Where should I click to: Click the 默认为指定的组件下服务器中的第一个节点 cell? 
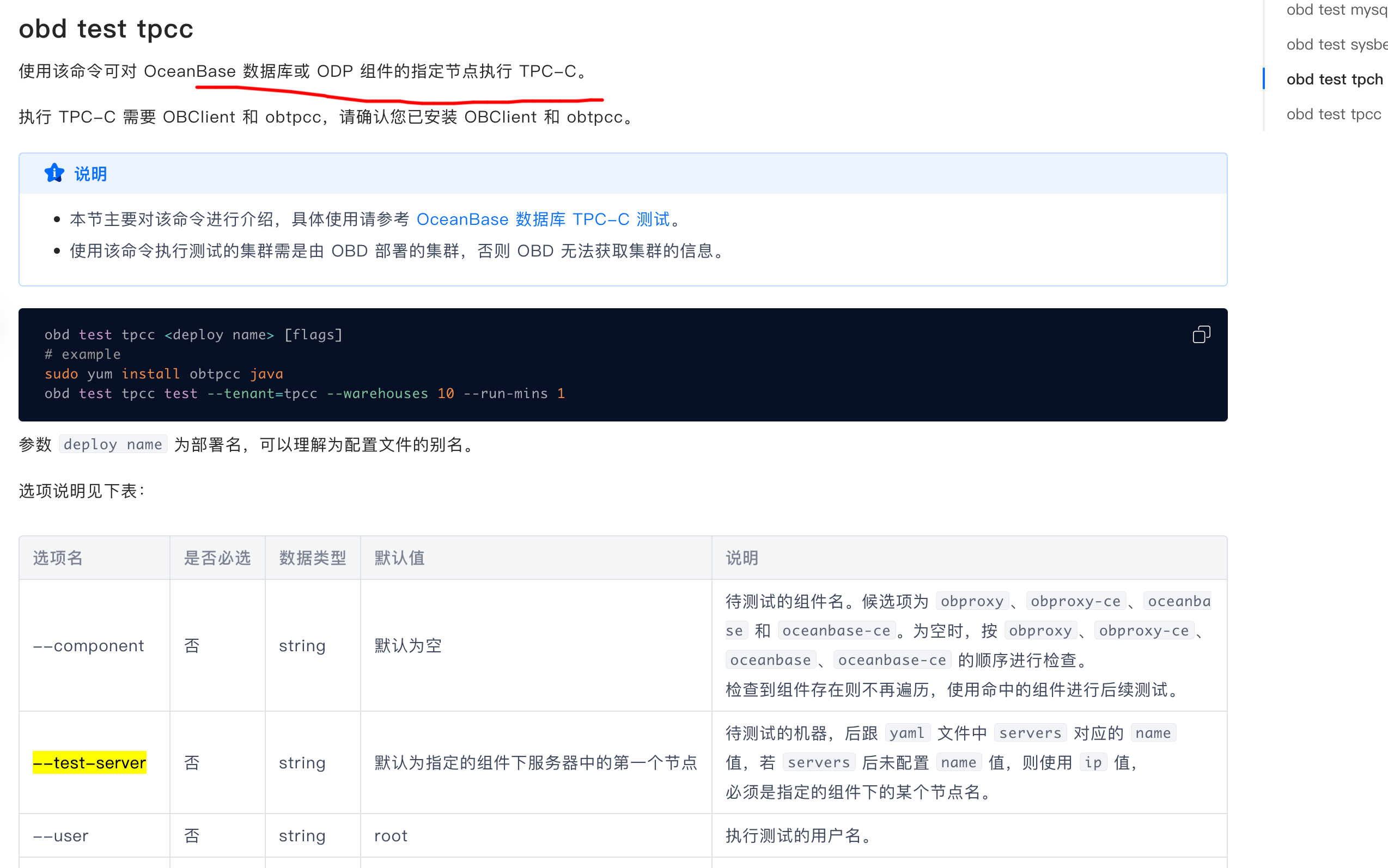(x=536, y=762)
